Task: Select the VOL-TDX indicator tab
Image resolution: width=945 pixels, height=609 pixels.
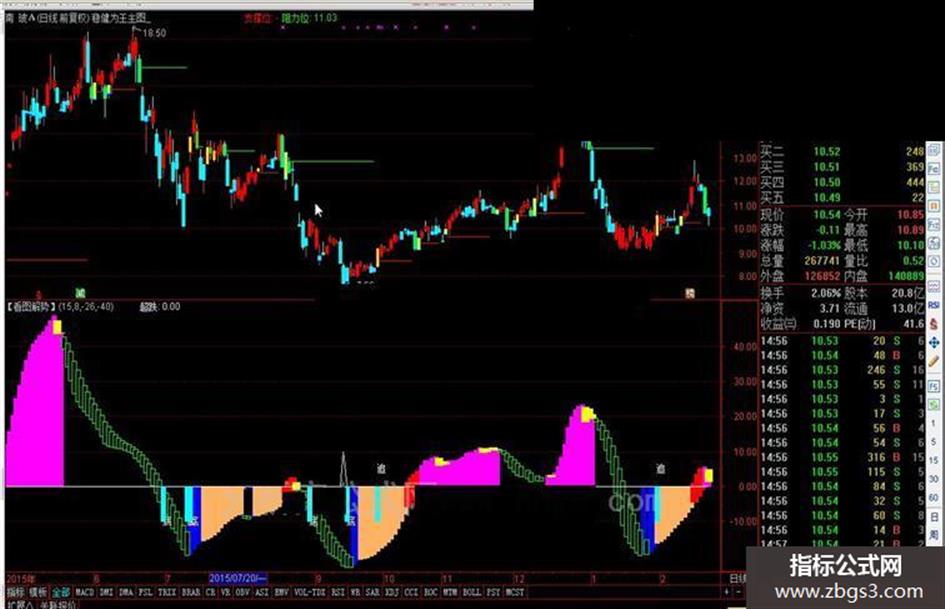Action: tap(310, 593)
